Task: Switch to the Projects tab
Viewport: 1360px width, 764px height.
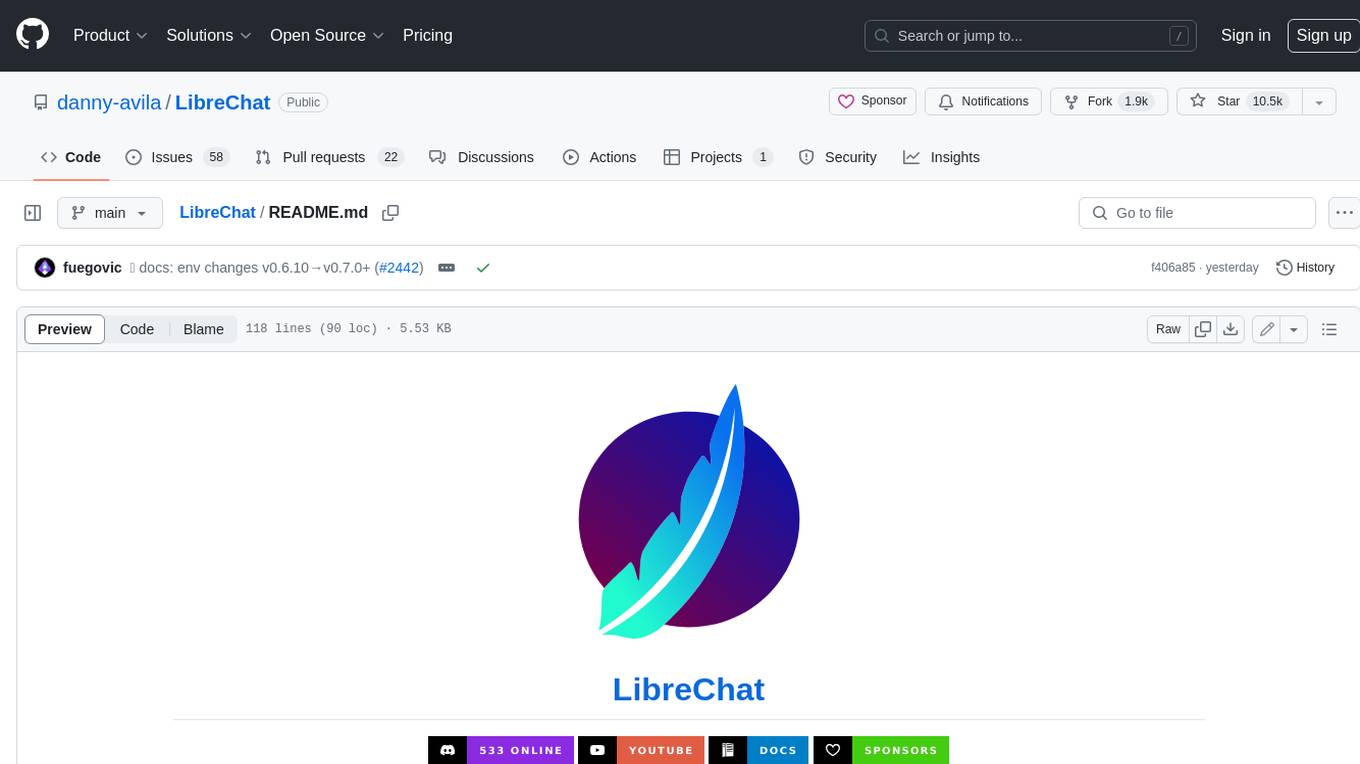Action: (x=718, y=157)
